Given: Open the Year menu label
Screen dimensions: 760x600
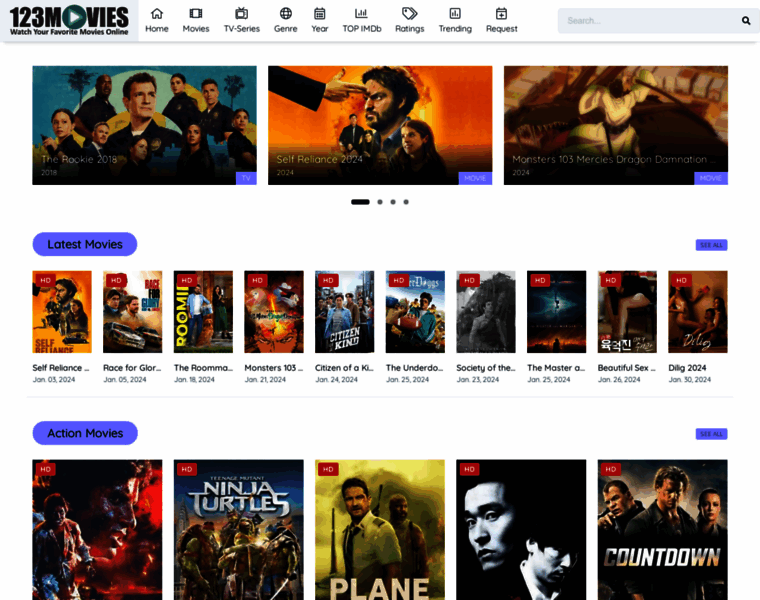Looking at the screenshot, I should pos(319,29).
